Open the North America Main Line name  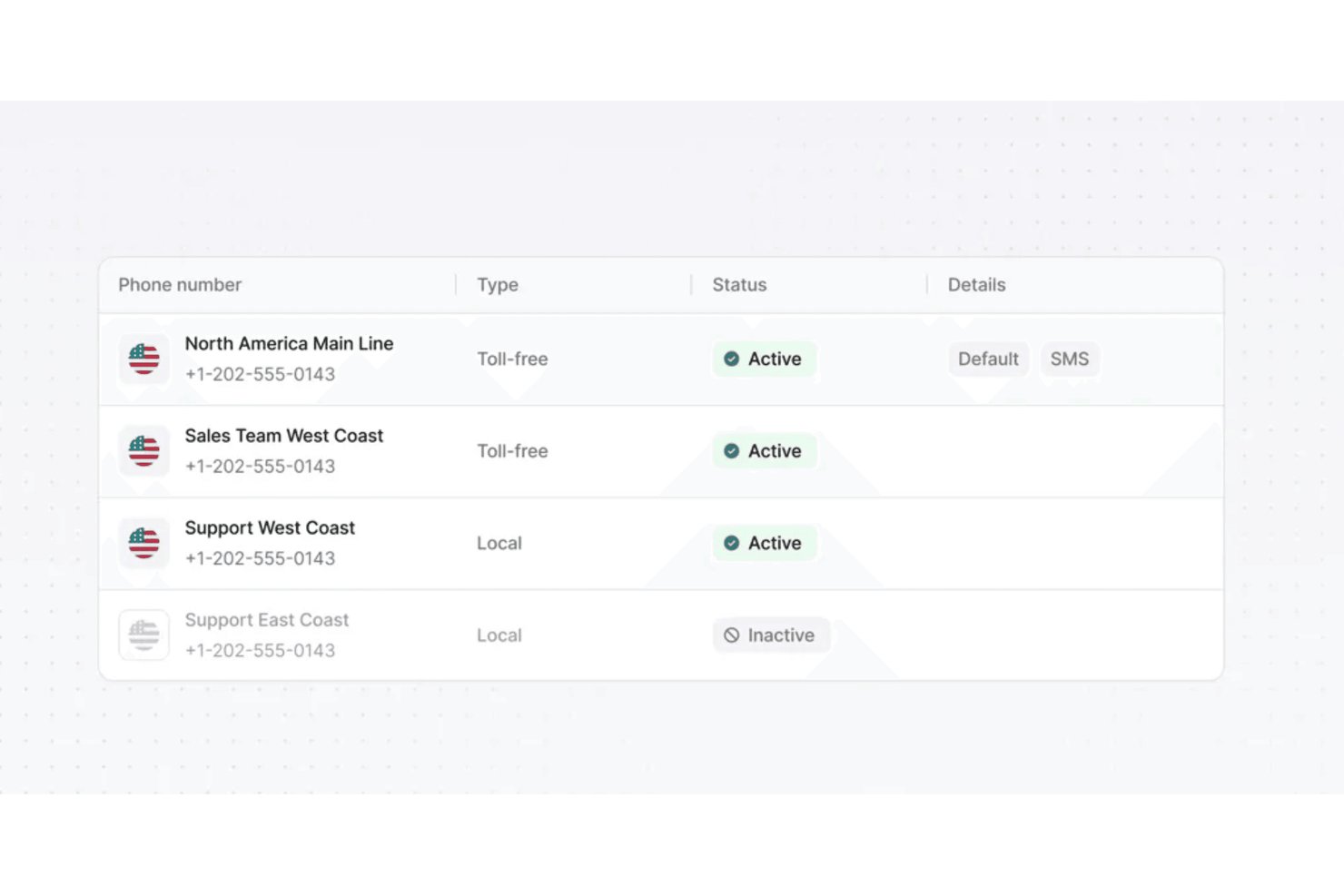(289, 344)
